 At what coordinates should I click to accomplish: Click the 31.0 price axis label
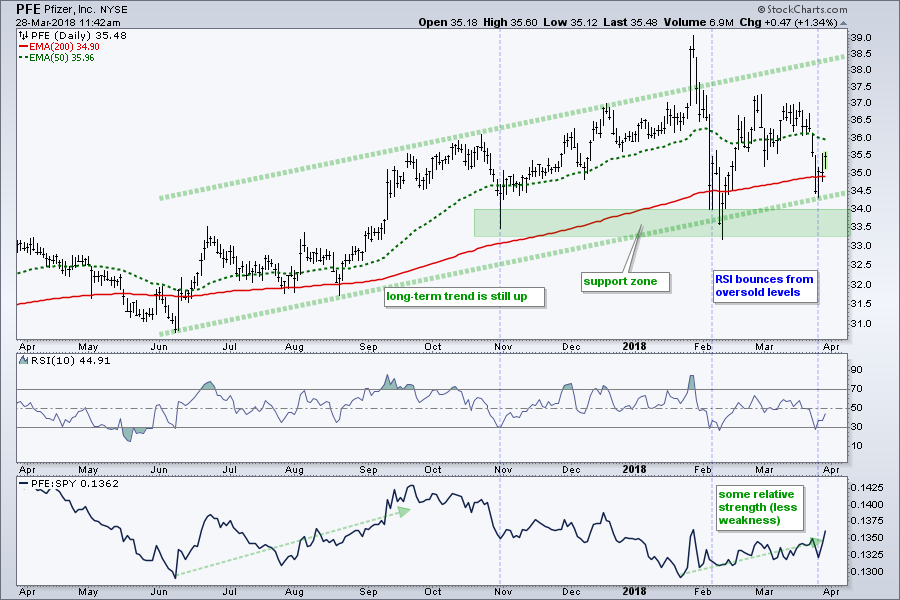[x=862, y=324]
